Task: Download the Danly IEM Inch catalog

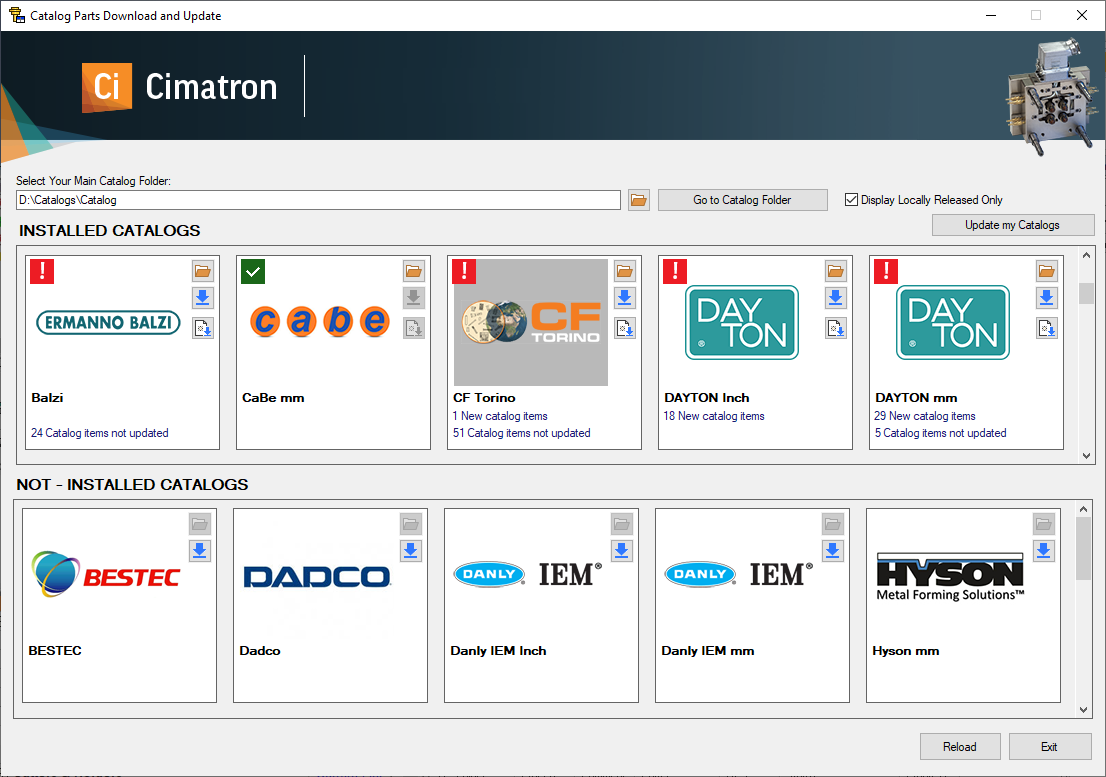Action: click(622, 551)
